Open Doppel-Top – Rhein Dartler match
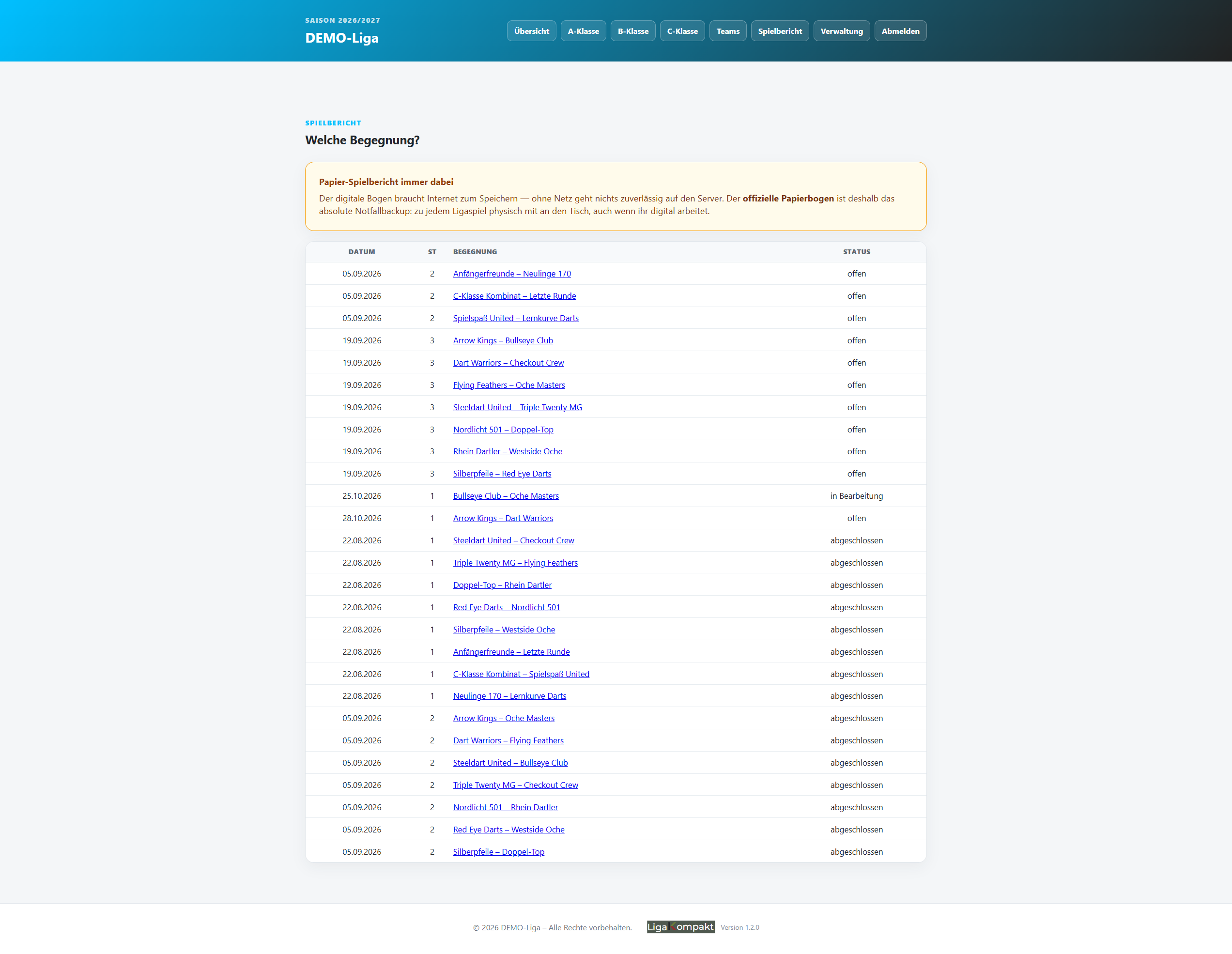Viewport: 1232px width, 954px height. (502, 585)
